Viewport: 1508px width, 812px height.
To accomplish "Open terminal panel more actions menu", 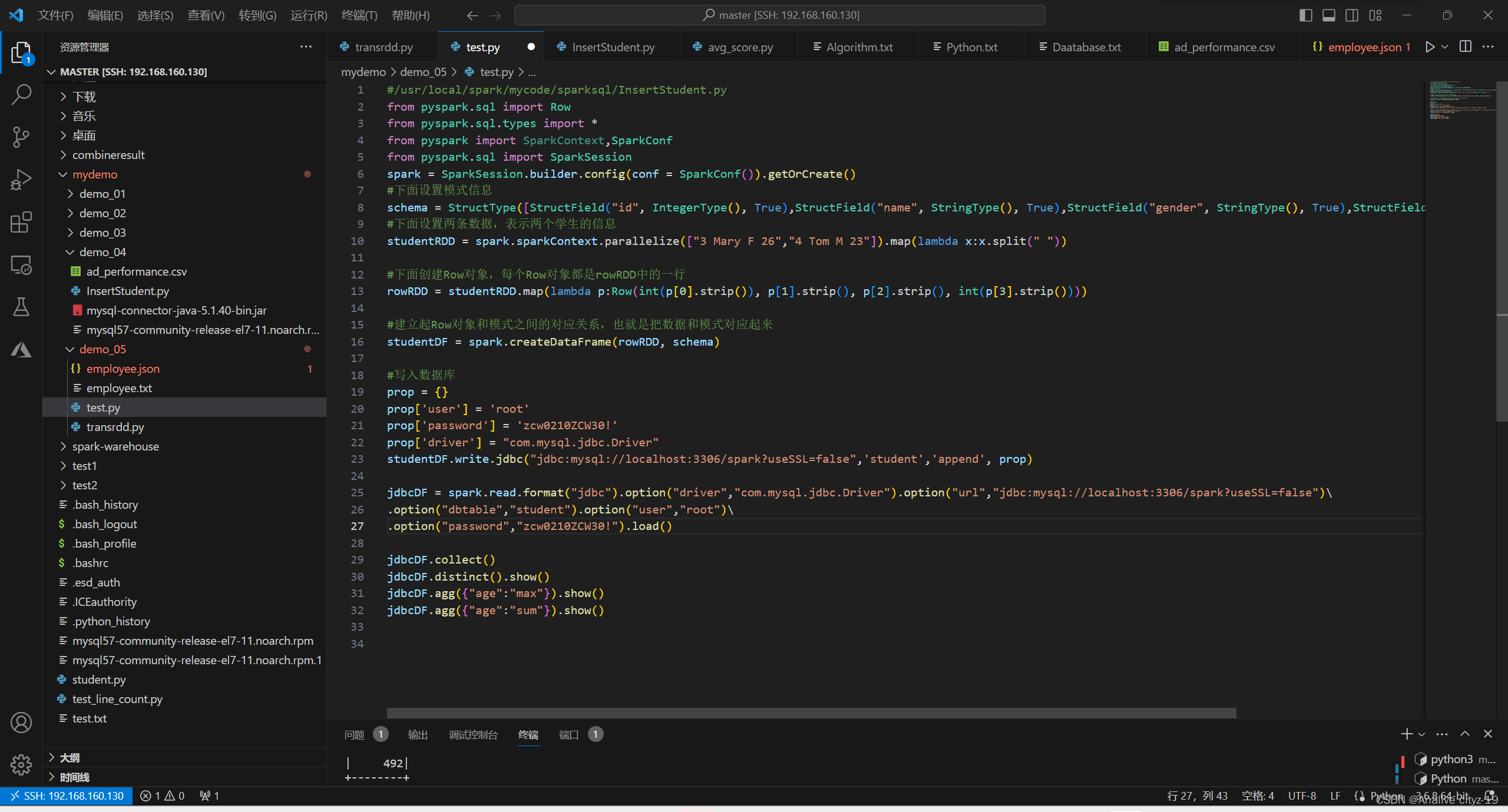I will (x=1442, y=734).
